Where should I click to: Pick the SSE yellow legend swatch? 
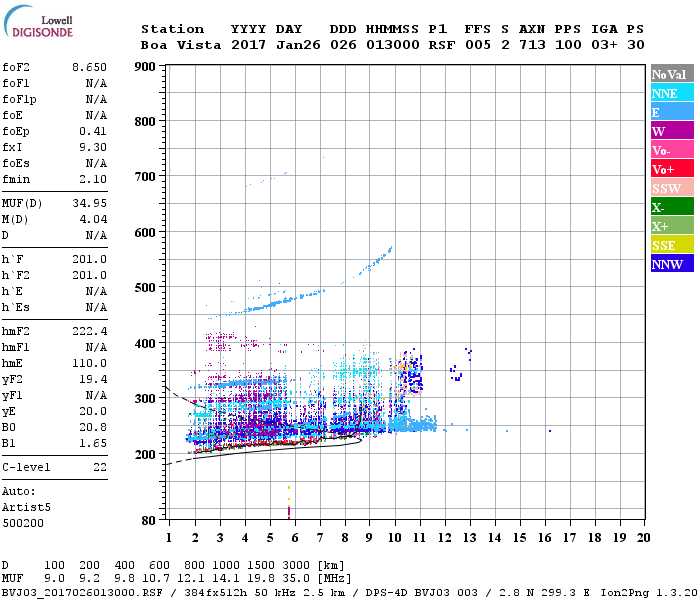point(669,245)
